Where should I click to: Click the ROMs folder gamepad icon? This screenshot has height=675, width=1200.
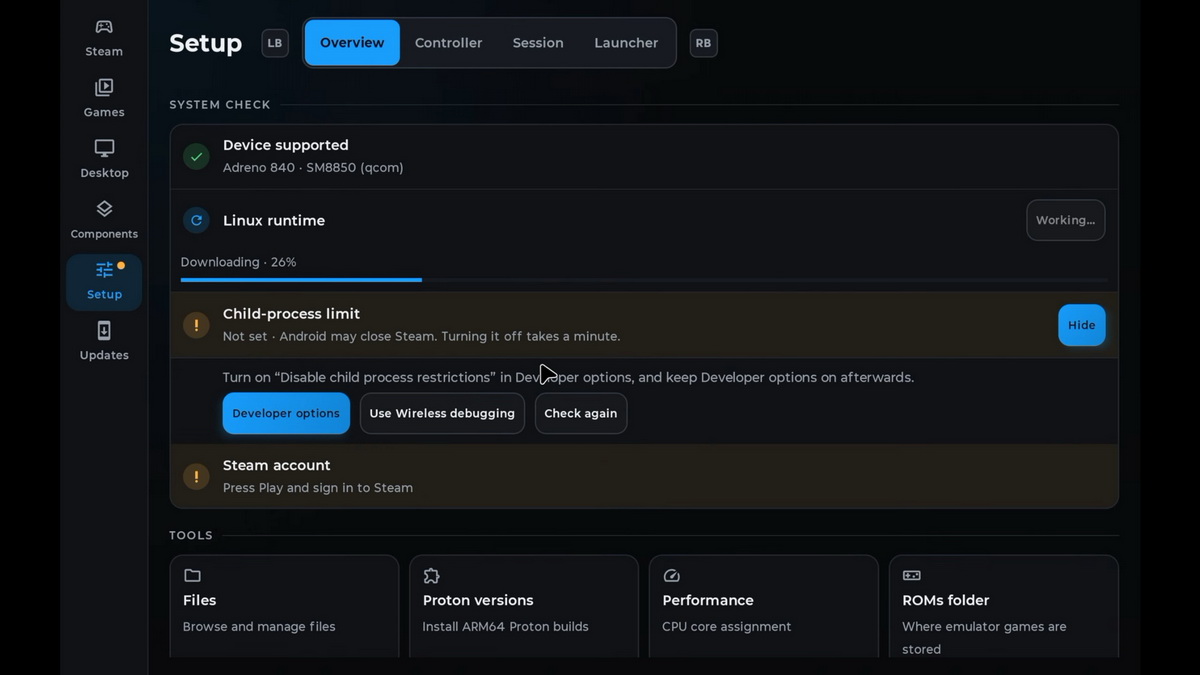click(x=911, y=575)
